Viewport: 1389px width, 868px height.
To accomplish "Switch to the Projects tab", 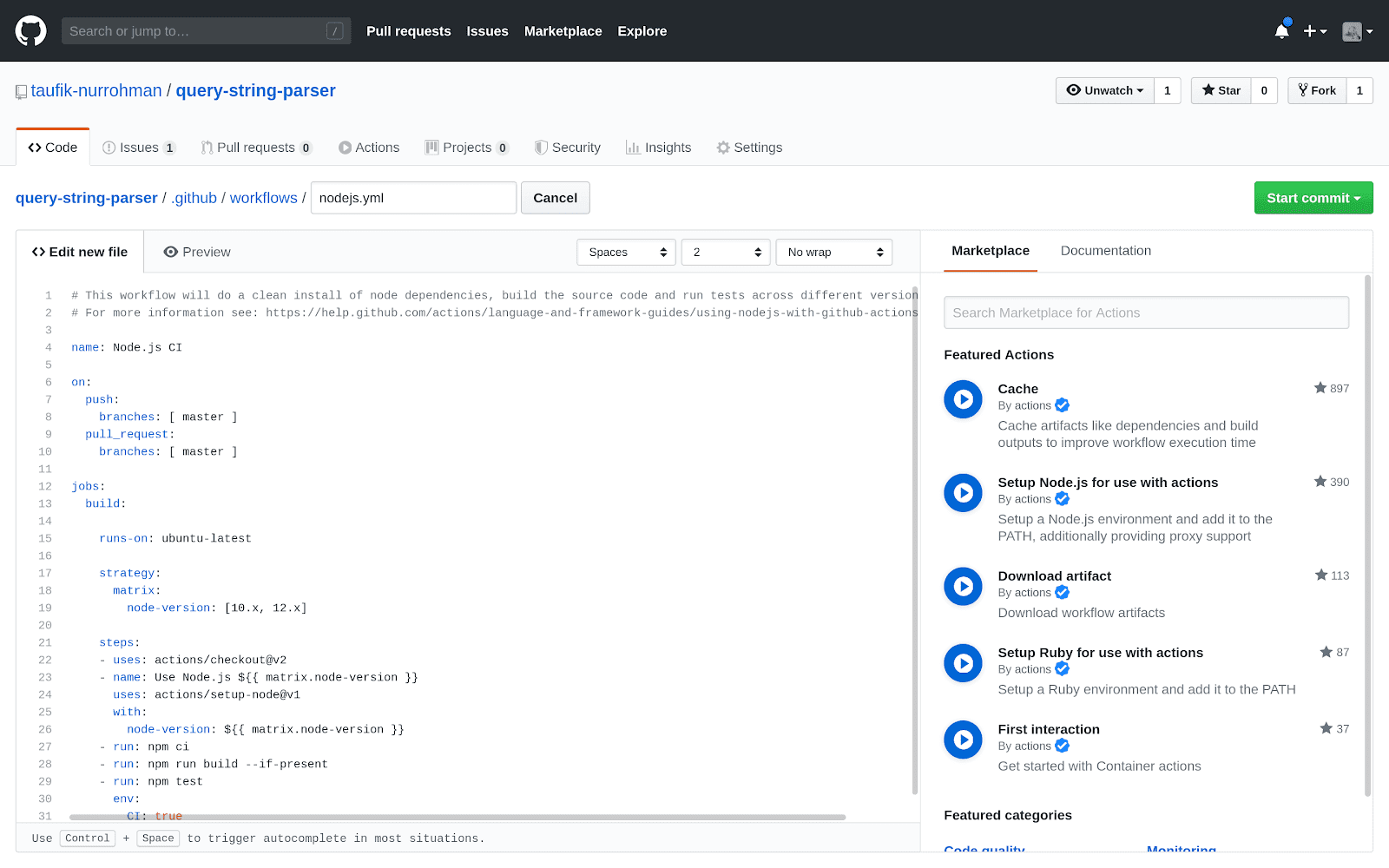I will pos(466,148).
